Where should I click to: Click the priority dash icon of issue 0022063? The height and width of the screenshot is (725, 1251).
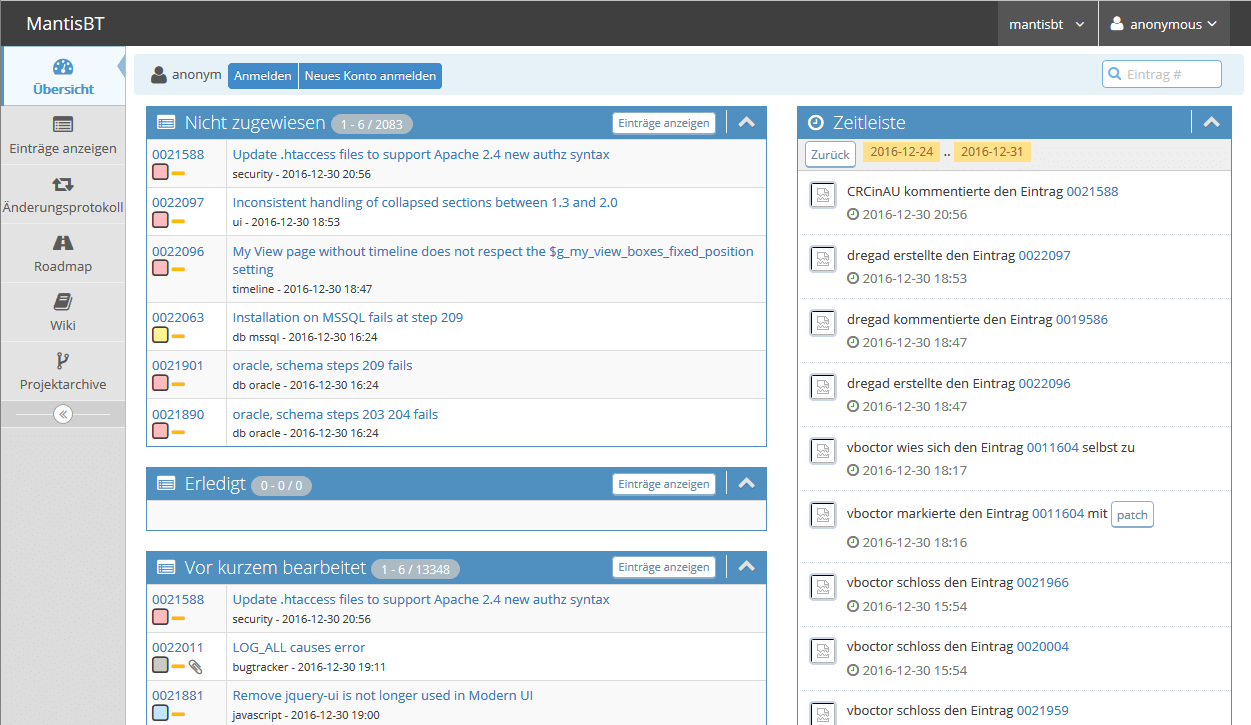click(178, 336)
